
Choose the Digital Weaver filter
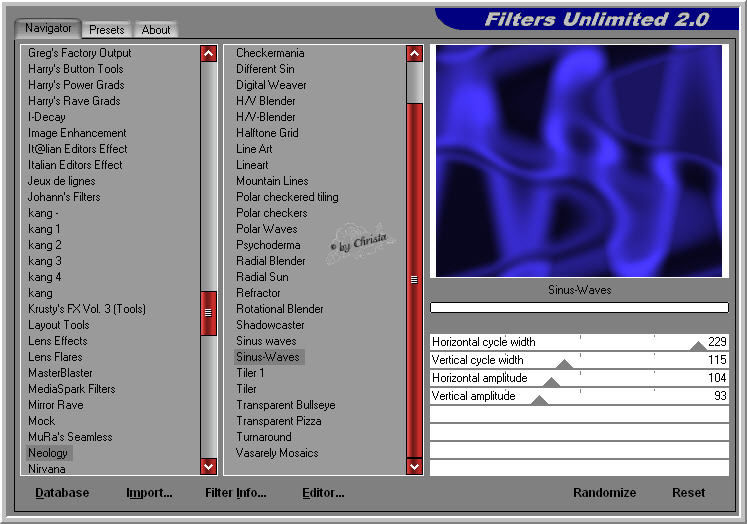coord(272,85)
